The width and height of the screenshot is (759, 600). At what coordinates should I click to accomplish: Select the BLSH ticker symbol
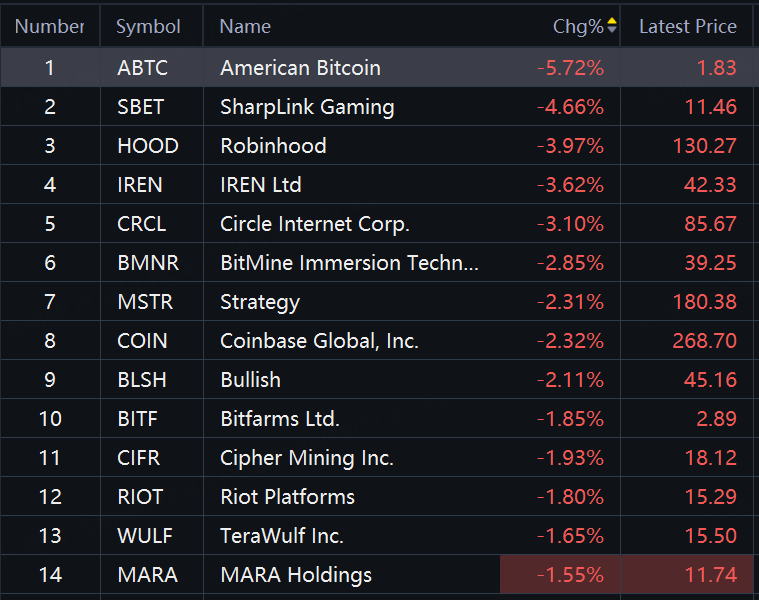click(142, 380)
